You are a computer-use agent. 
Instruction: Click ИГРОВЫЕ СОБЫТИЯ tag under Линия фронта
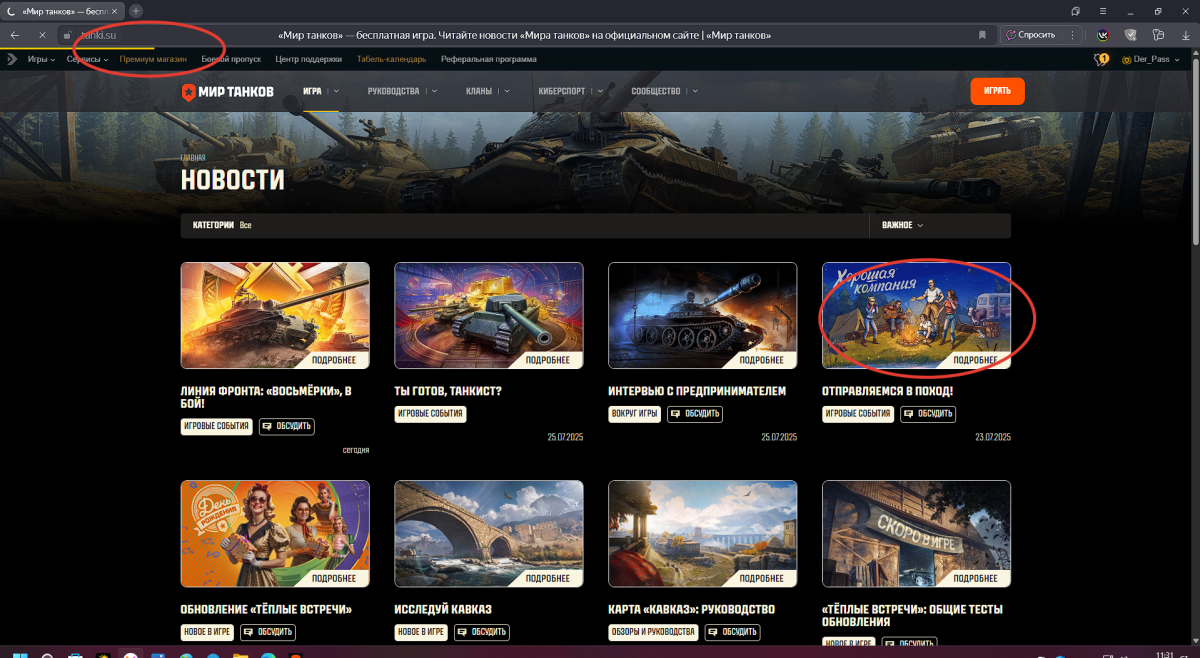(x=216, y=426)
